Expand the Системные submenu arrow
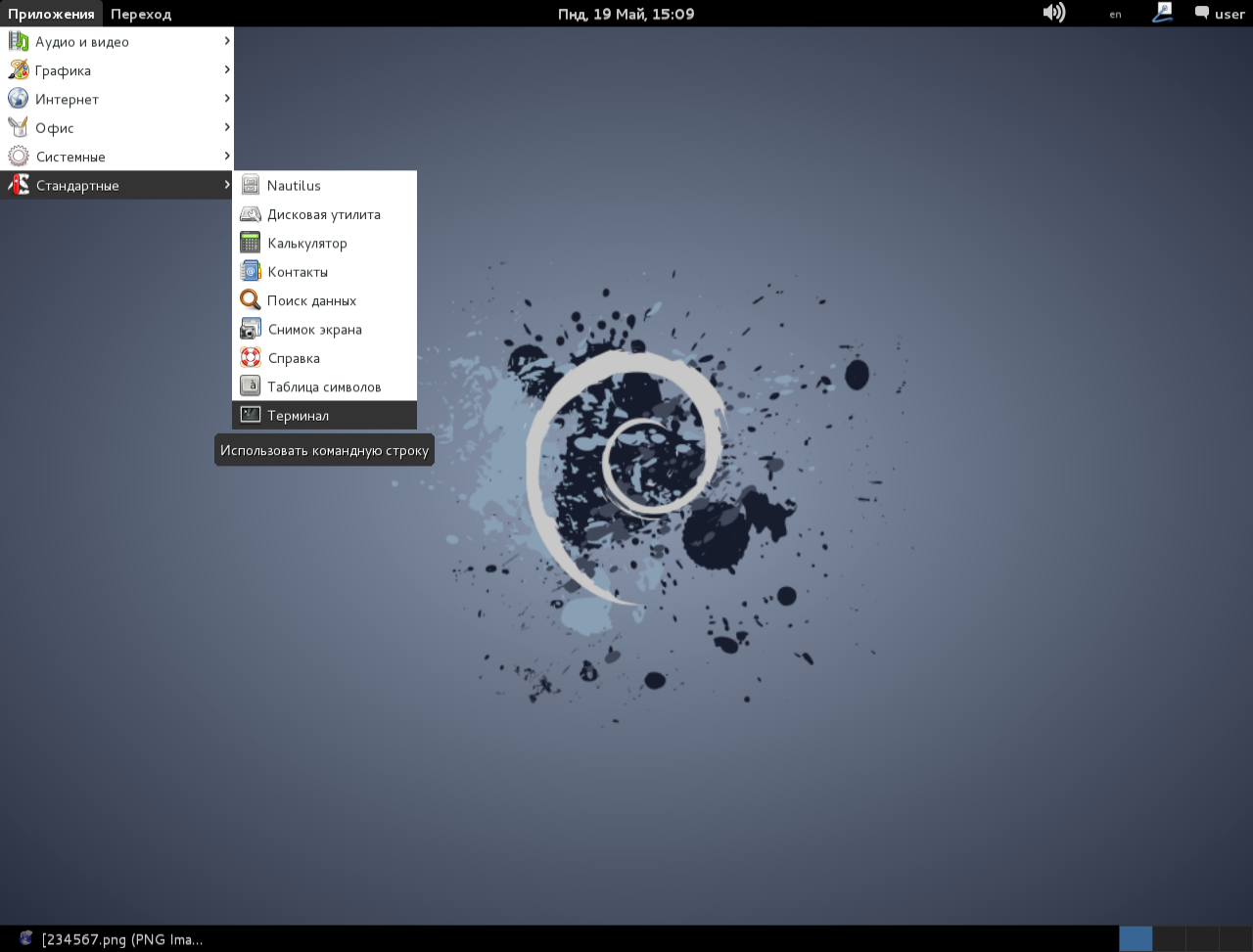The image size is (1253, 952). click(227, 156)
